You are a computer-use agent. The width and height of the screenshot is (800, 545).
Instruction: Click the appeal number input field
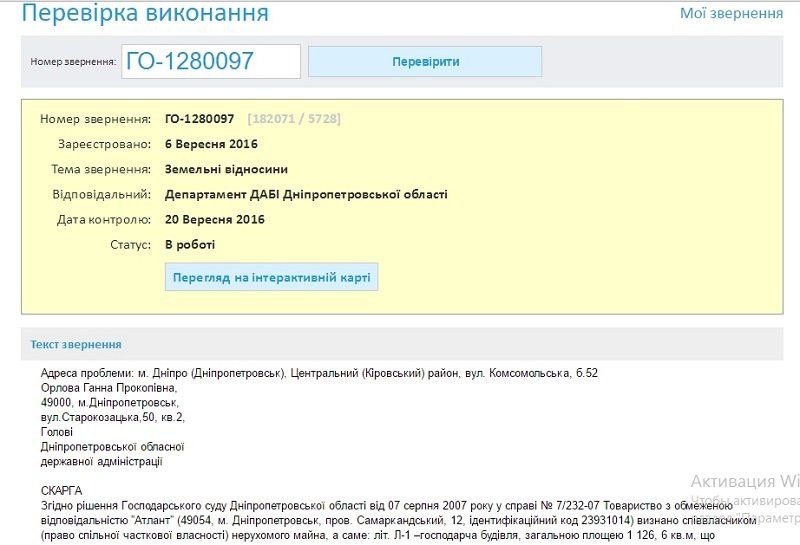[211, 61]
